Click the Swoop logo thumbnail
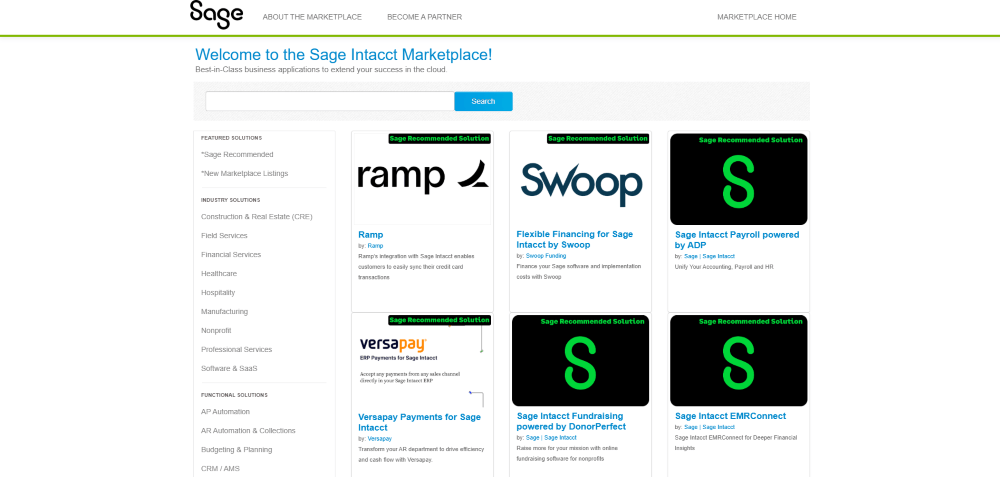This screenshot has height=477, width=1000. coord(580,179)
